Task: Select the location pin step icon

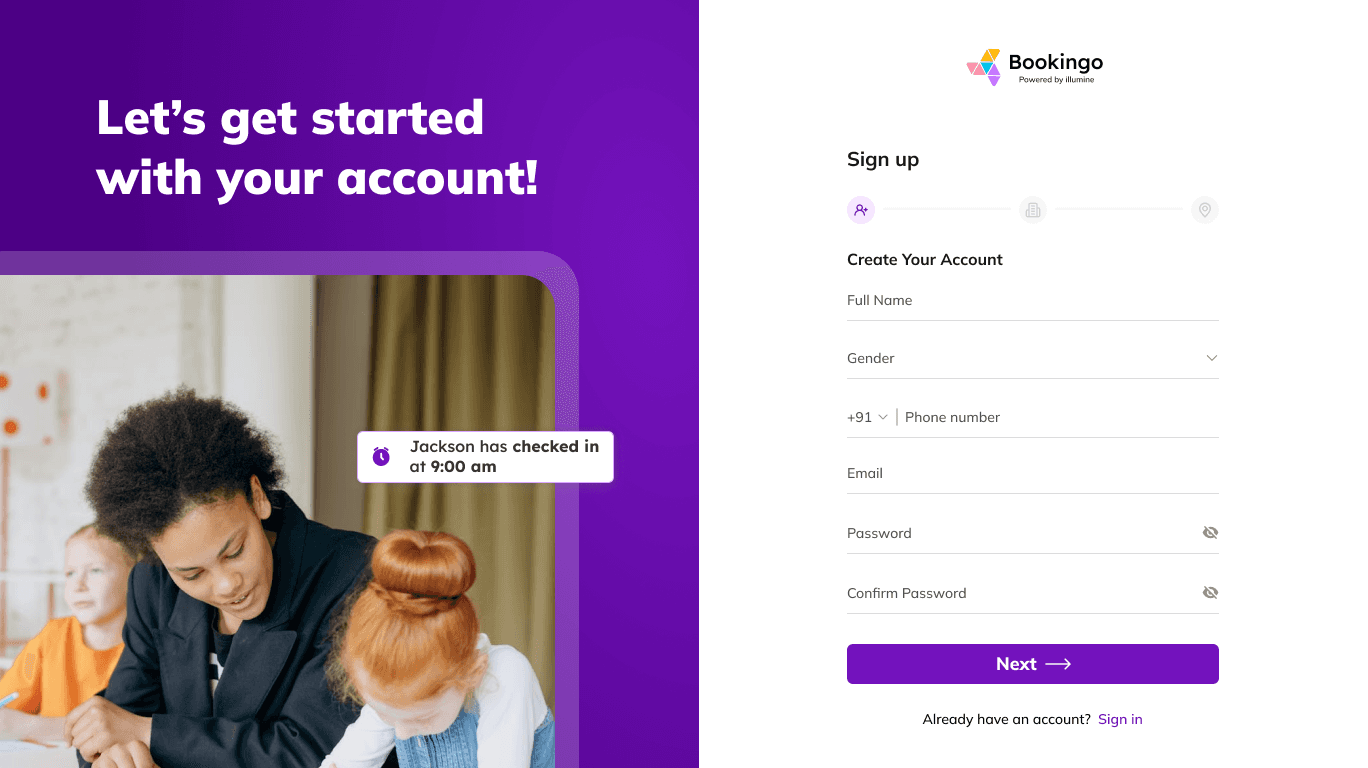Action: pyautogui.click(x=1205, y=210)
